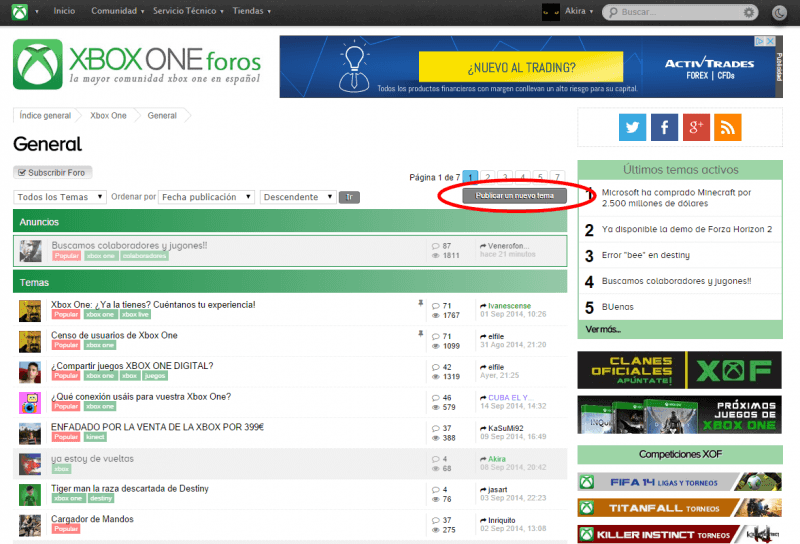Open Ya disponible la demo de Forza Horizon 2

pyautogui.click(x=687, y=229)
